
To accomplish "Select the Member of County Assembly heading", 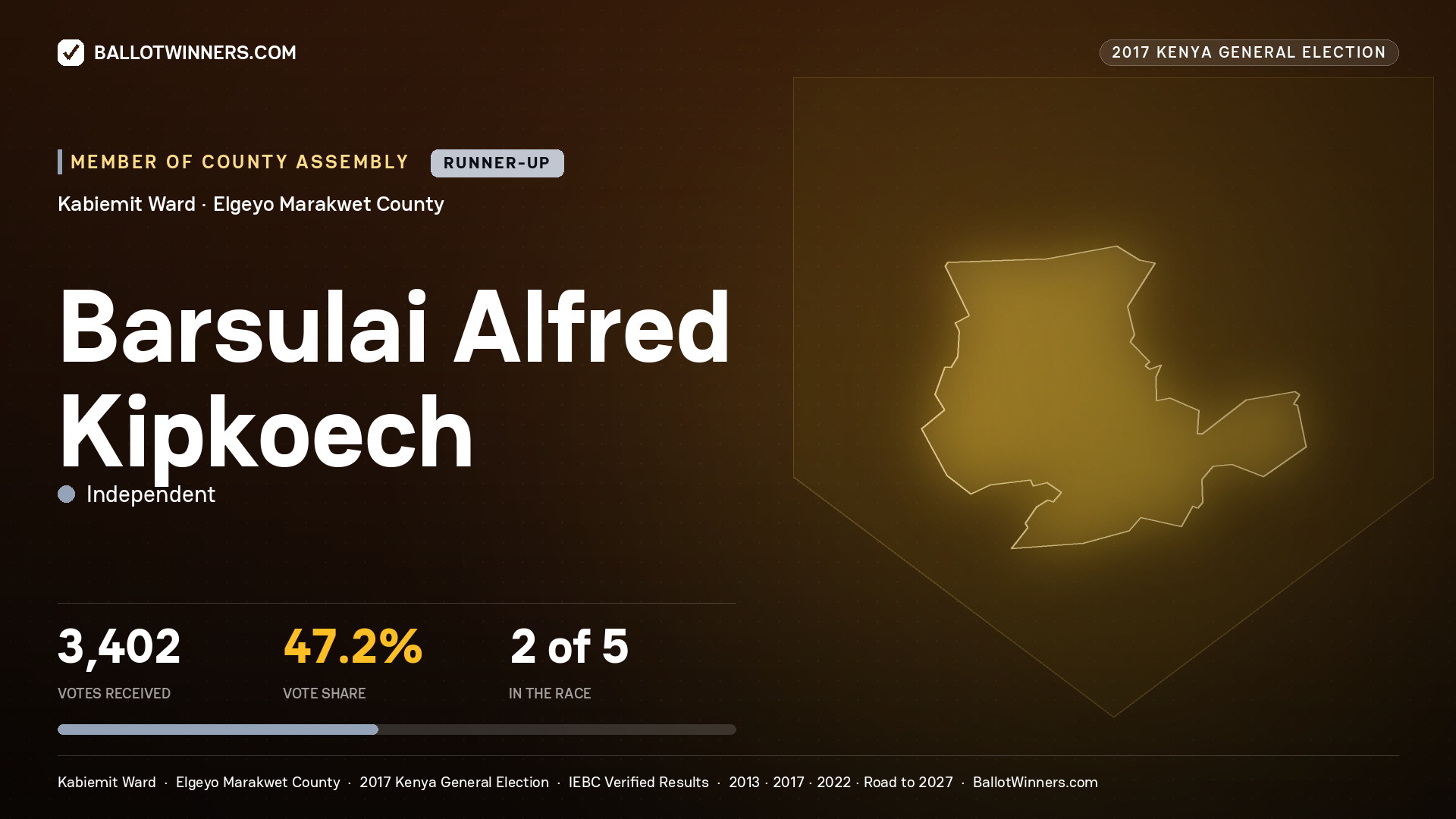I will (240, 162).
